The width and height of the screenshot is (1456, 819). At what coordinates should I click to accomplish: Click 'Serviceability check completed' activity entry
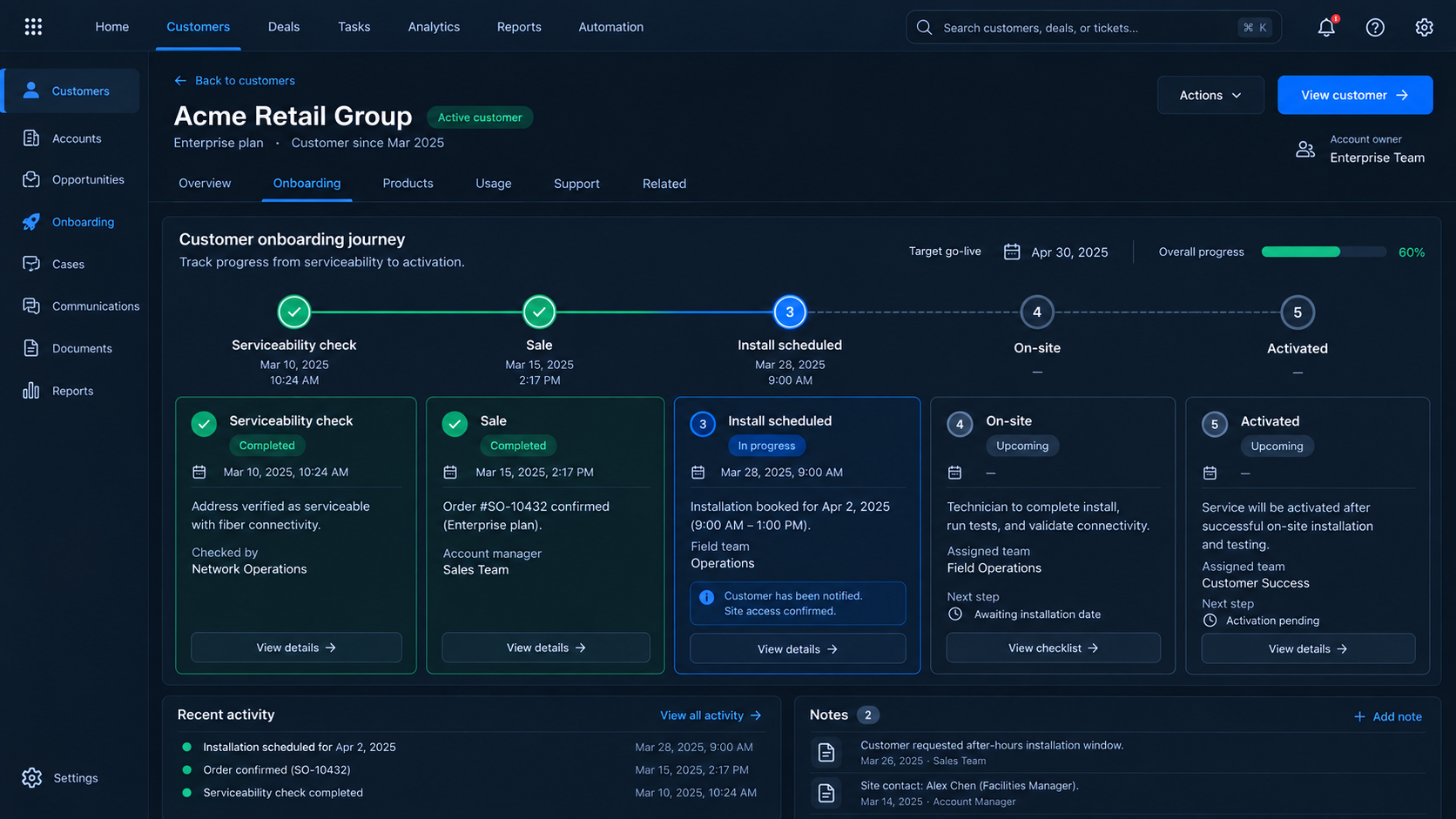283,792
